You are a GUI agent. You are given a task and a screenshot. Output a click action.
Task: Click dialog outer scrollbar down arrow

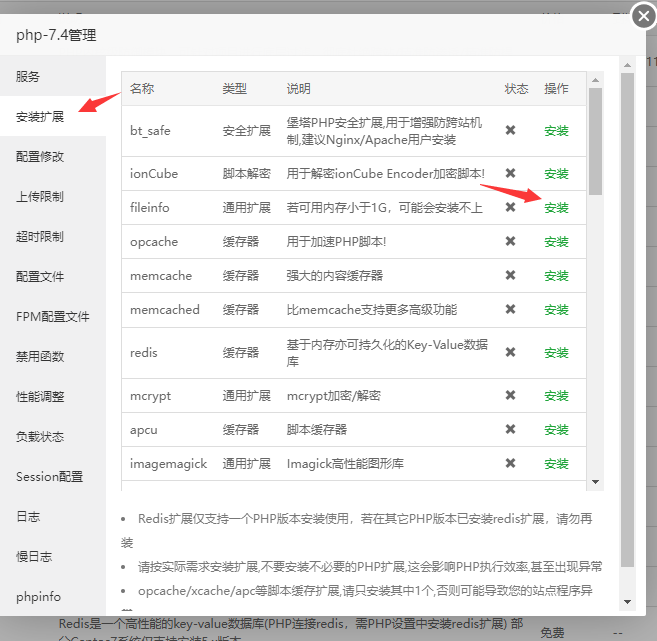[627, 602]
